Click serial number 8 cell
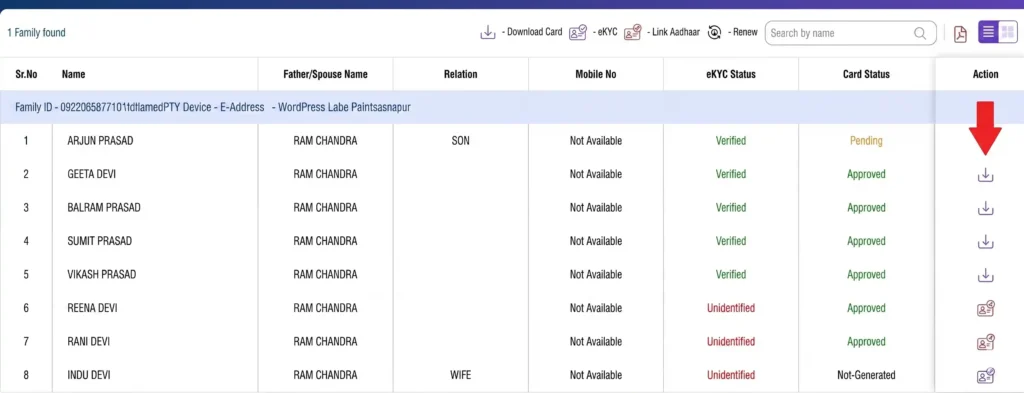This screenshot has height=393, width=1024. (26, 375)
